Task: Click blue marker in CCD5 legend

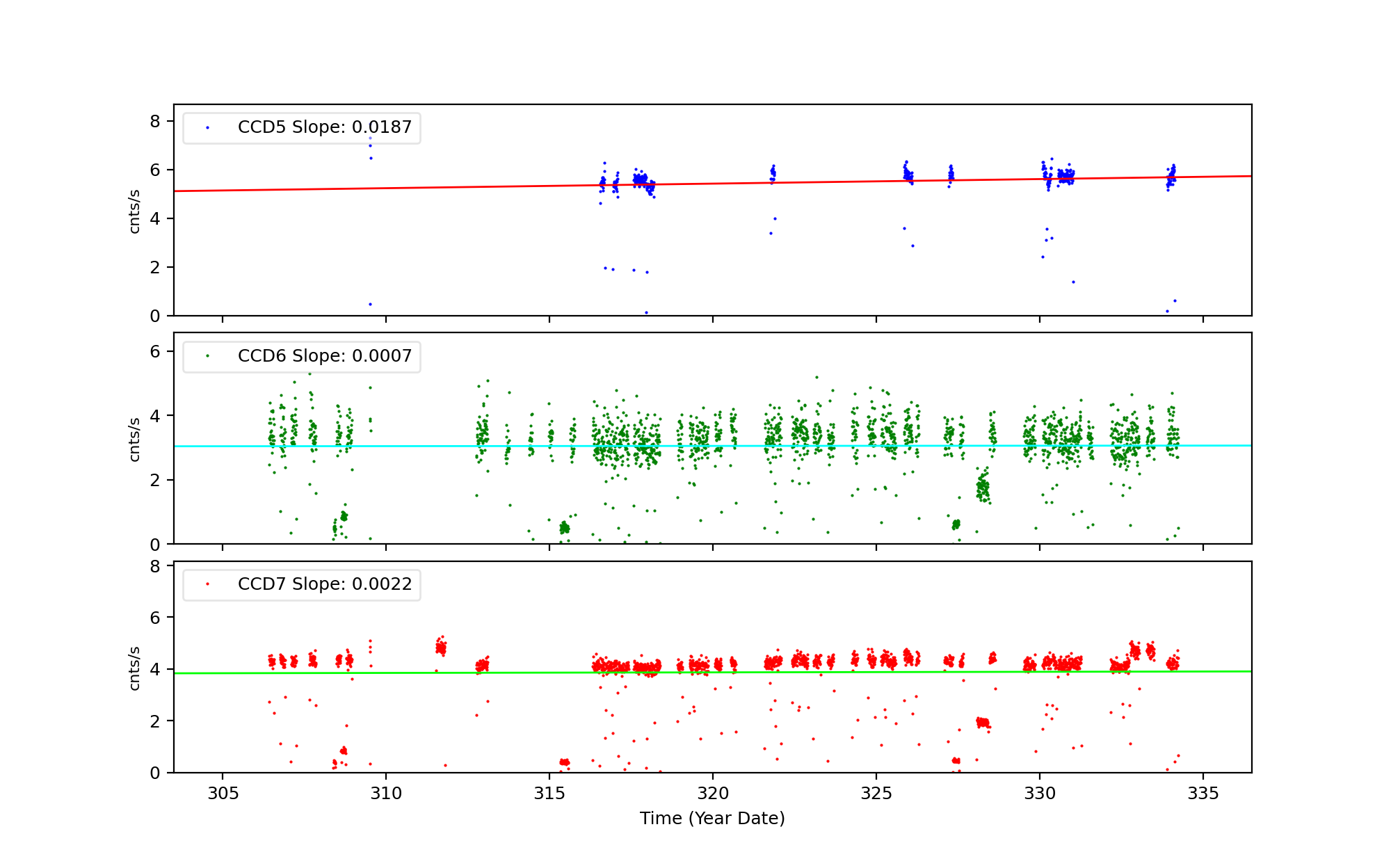Action: (207, 128)
